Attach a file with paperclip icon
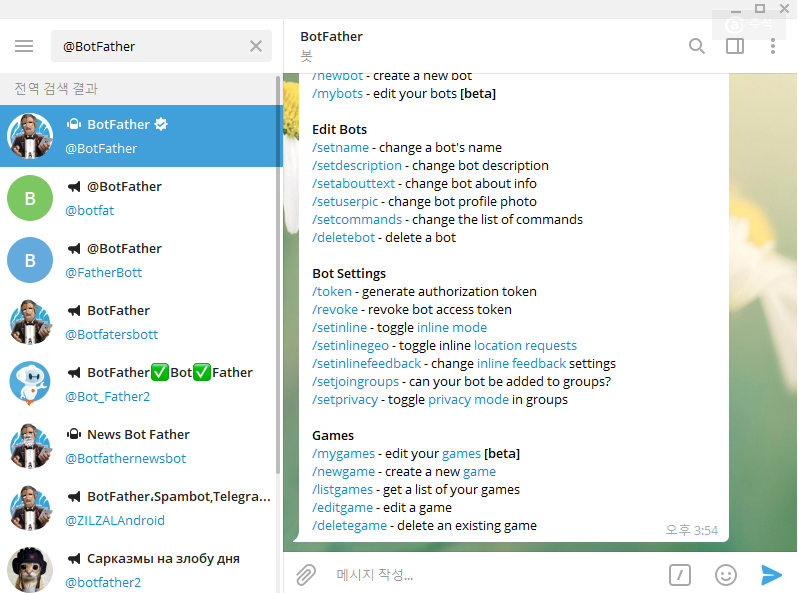 [x=306, y=575]
